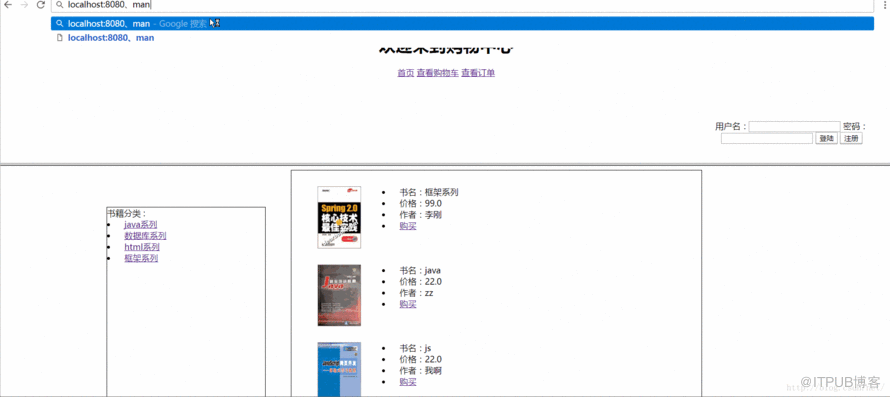Click the browser back arrow
The height and width of the screenshot is (397, 890).
click(x=8, y=5)
